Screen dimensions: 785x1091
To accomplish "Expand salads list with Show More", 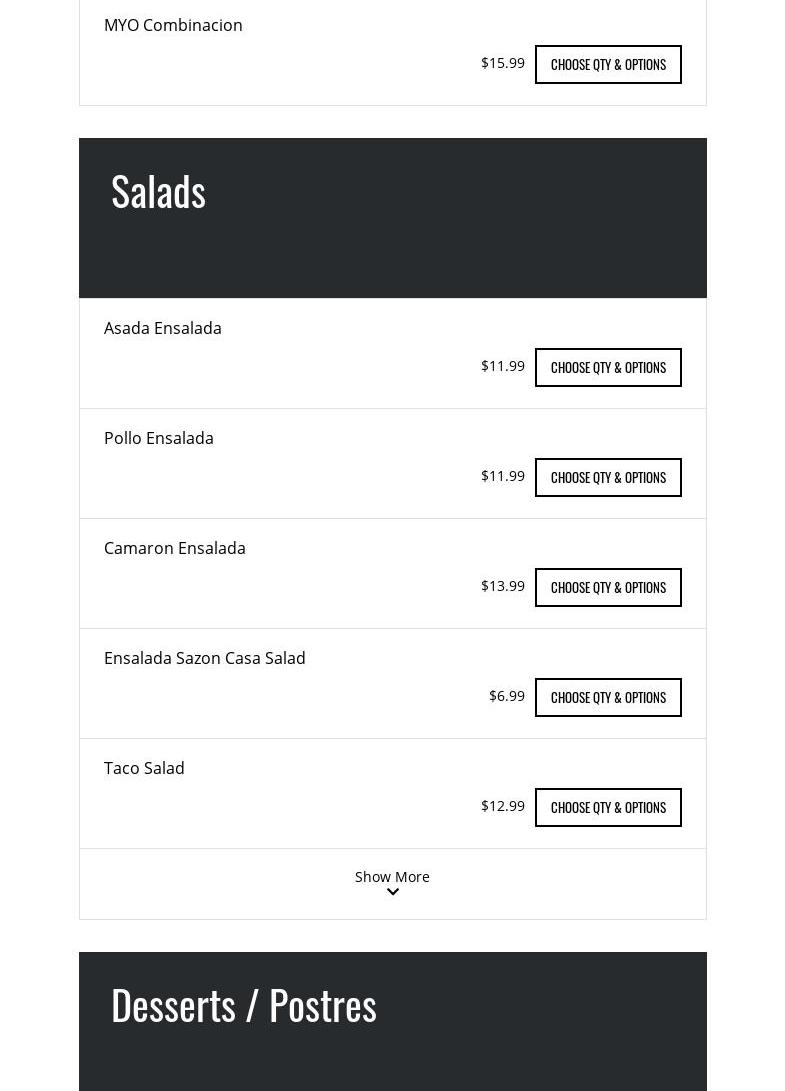I will coord(392,877).
